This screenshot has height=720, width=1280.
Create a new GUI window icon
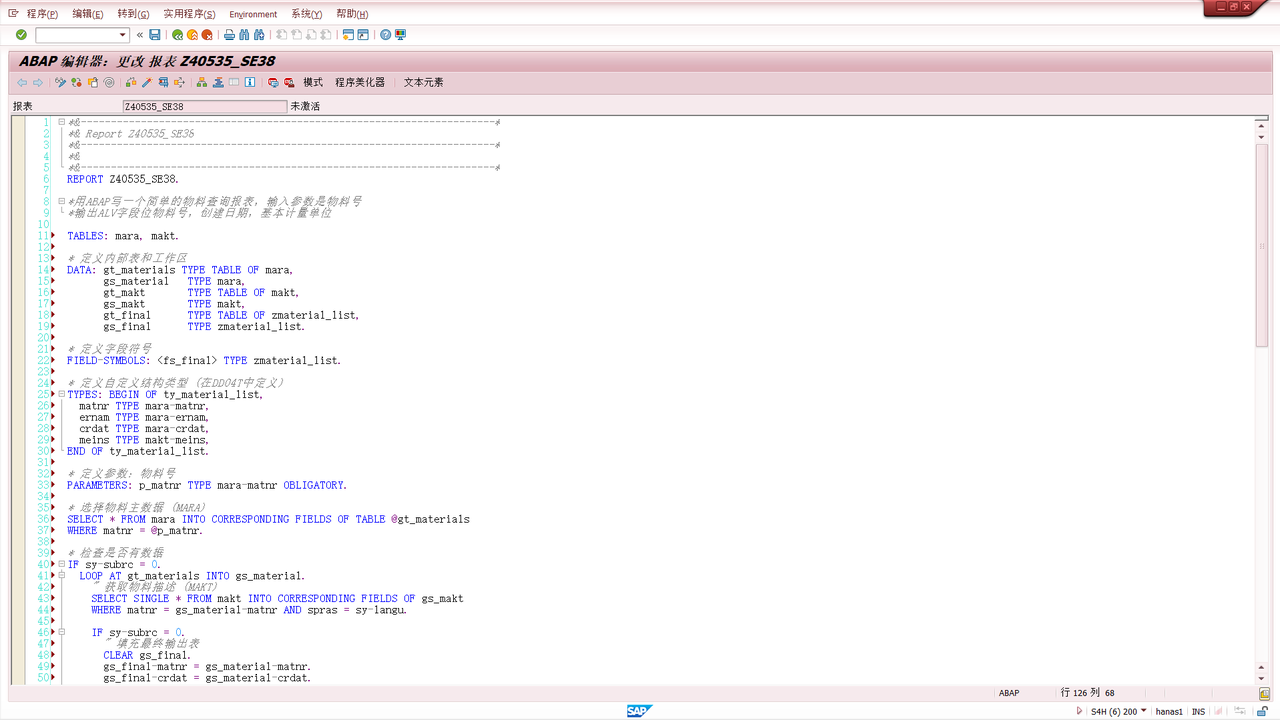(x=348, y=35)
